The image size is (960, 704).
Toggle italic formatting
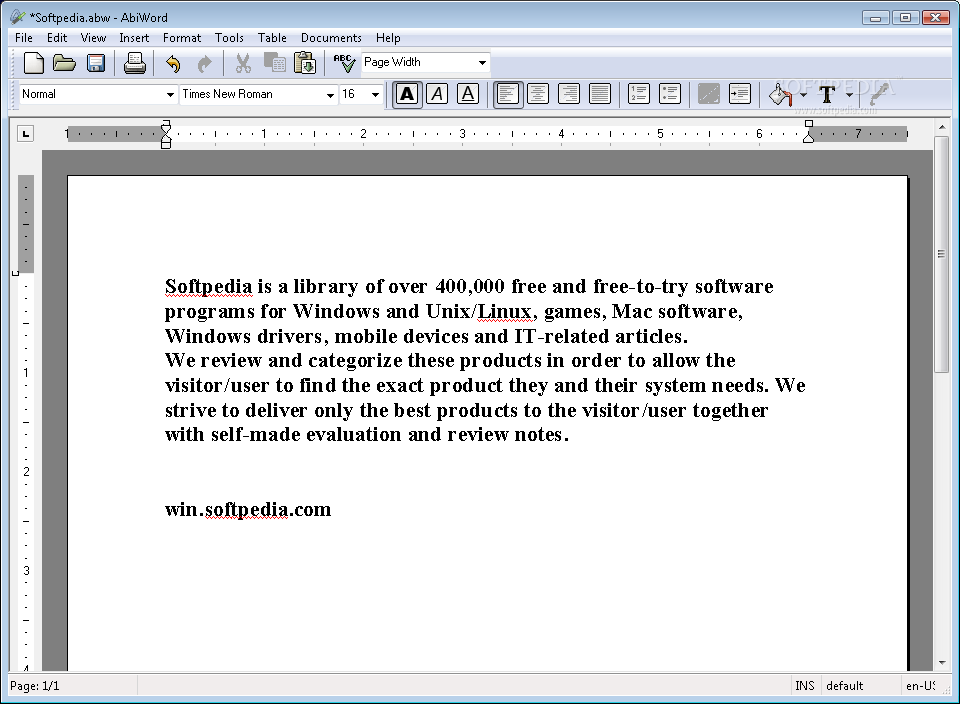[437, 94]
